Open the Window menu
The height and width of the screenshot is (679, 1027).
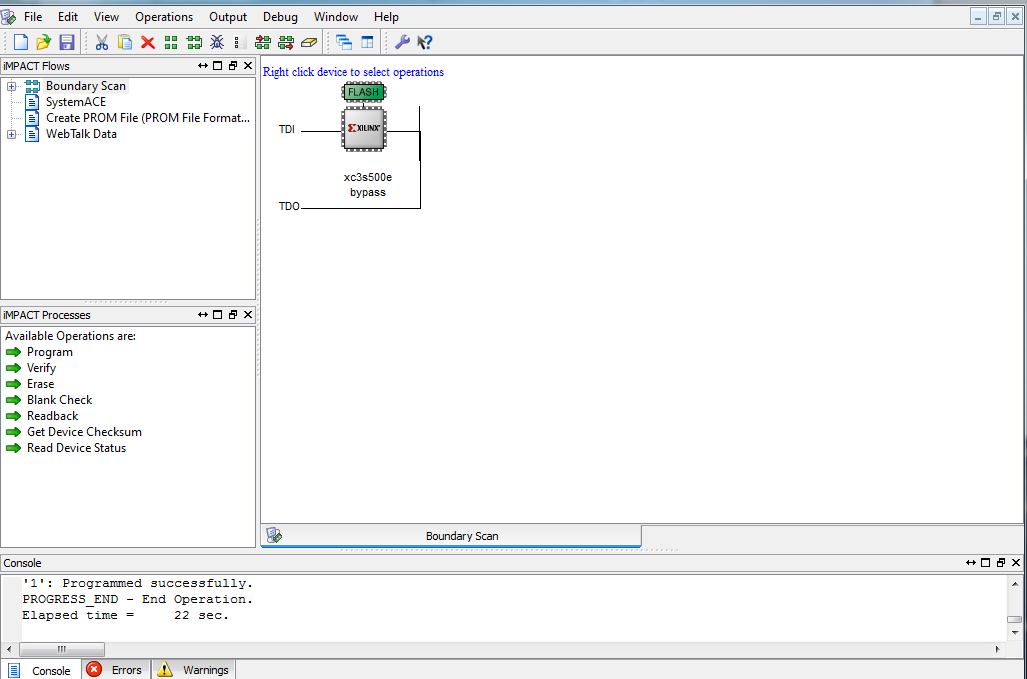coord(335,17)
